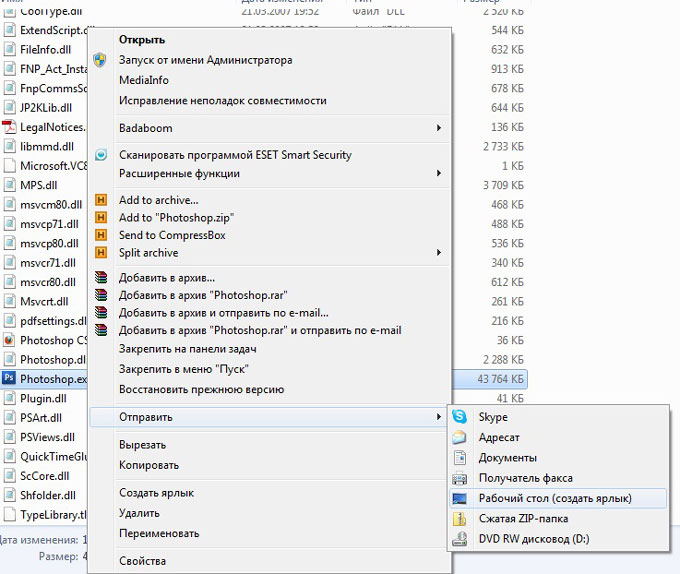Select Сканировать программой ESET Smart Security

click(235, 155)
